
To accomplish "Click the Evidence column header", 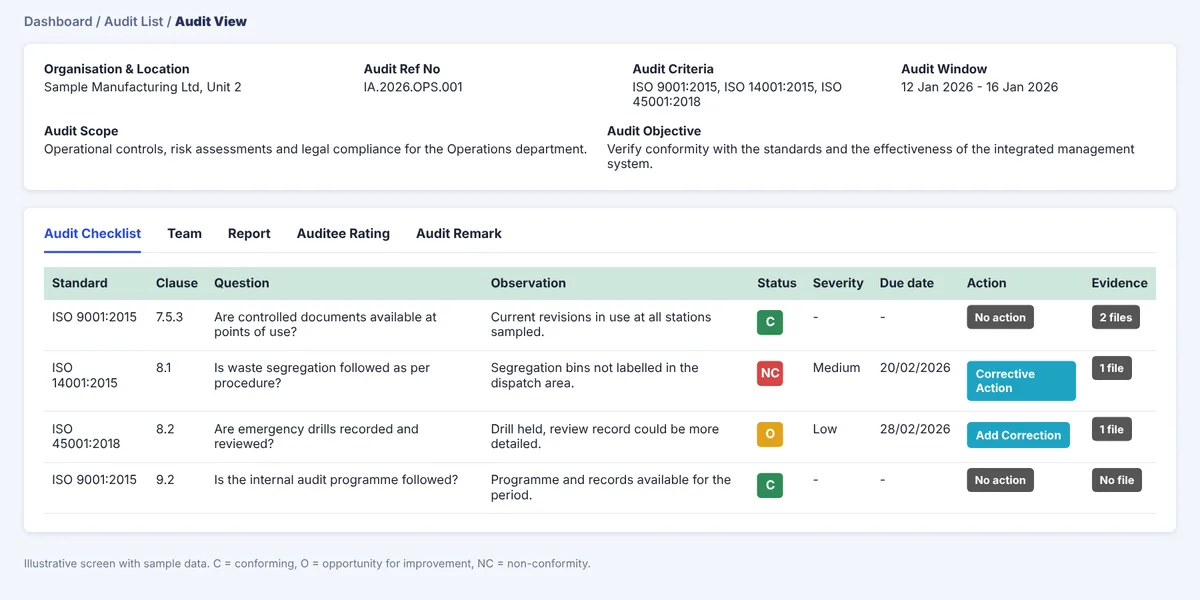I will point(1120,283).
